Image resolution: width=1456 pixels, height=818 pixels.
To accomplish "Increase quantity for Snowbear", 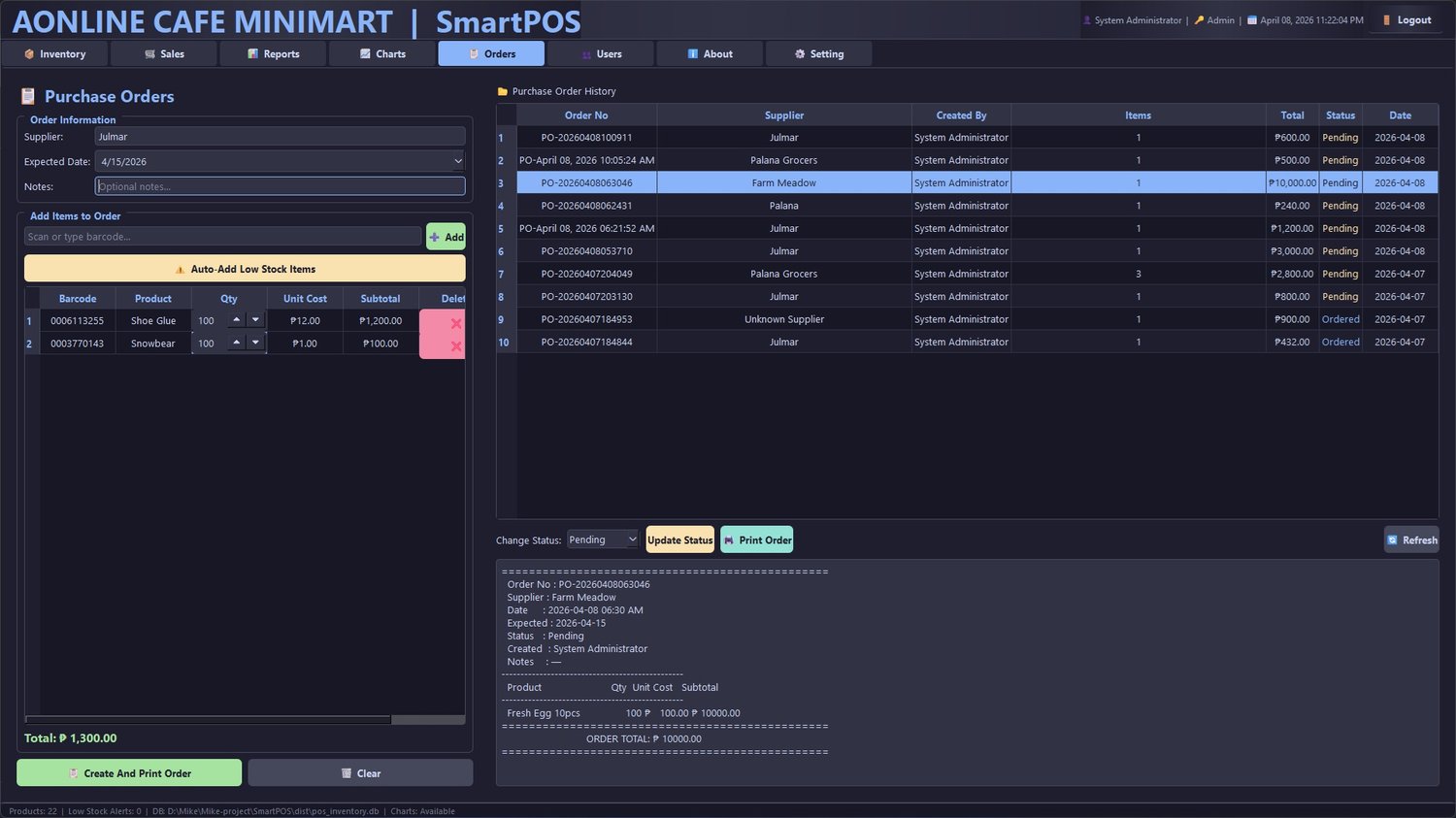I will (236, 342).
